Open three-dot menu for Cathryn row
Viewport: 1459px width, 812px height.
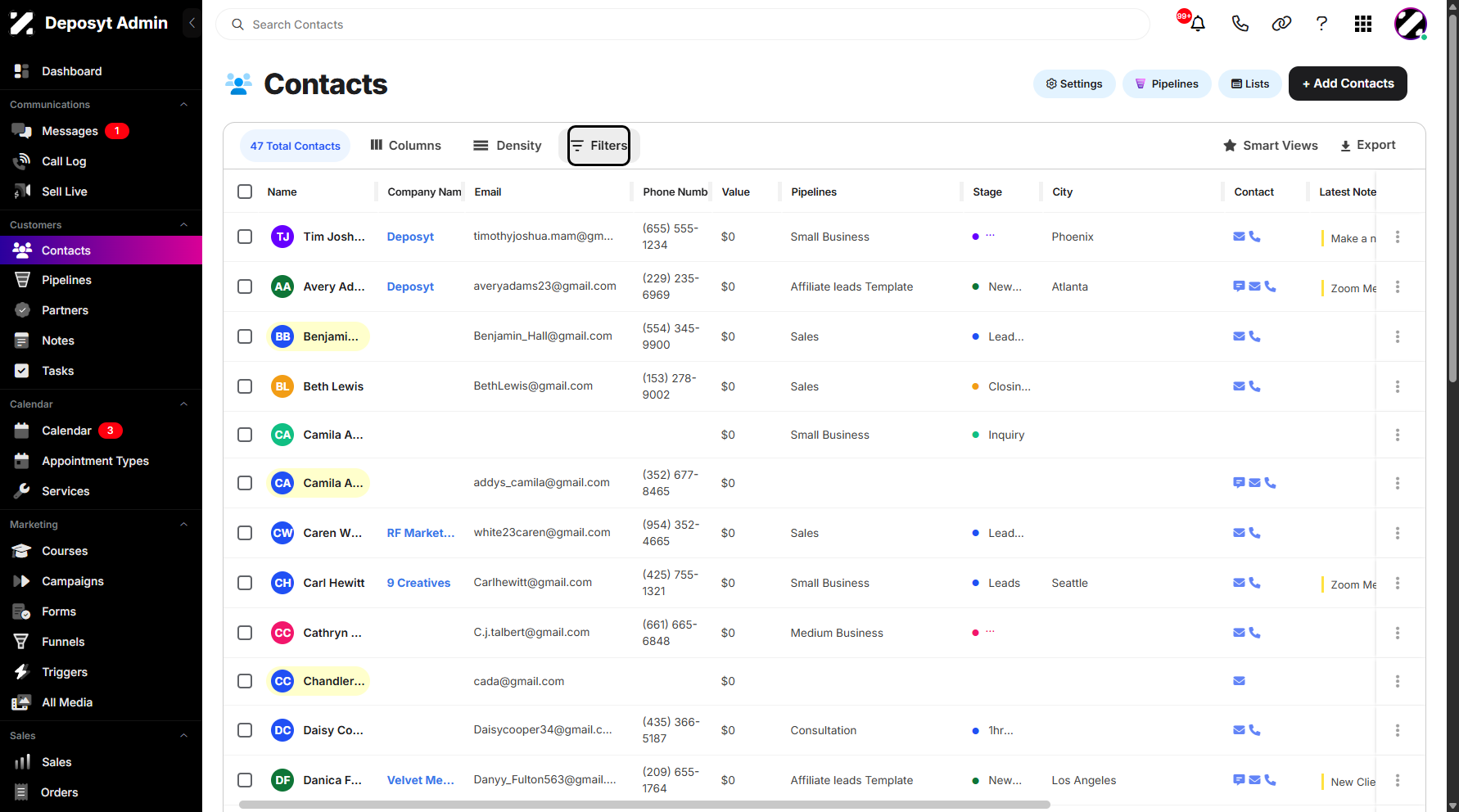tap(1398, 633)
